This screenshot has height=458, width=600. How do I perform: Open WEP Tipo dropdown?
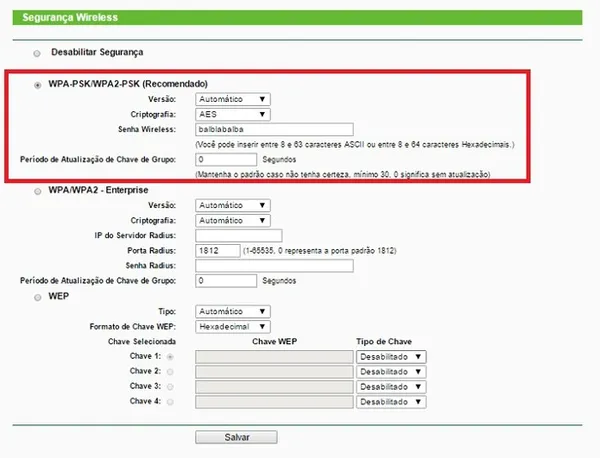point(233,311)
